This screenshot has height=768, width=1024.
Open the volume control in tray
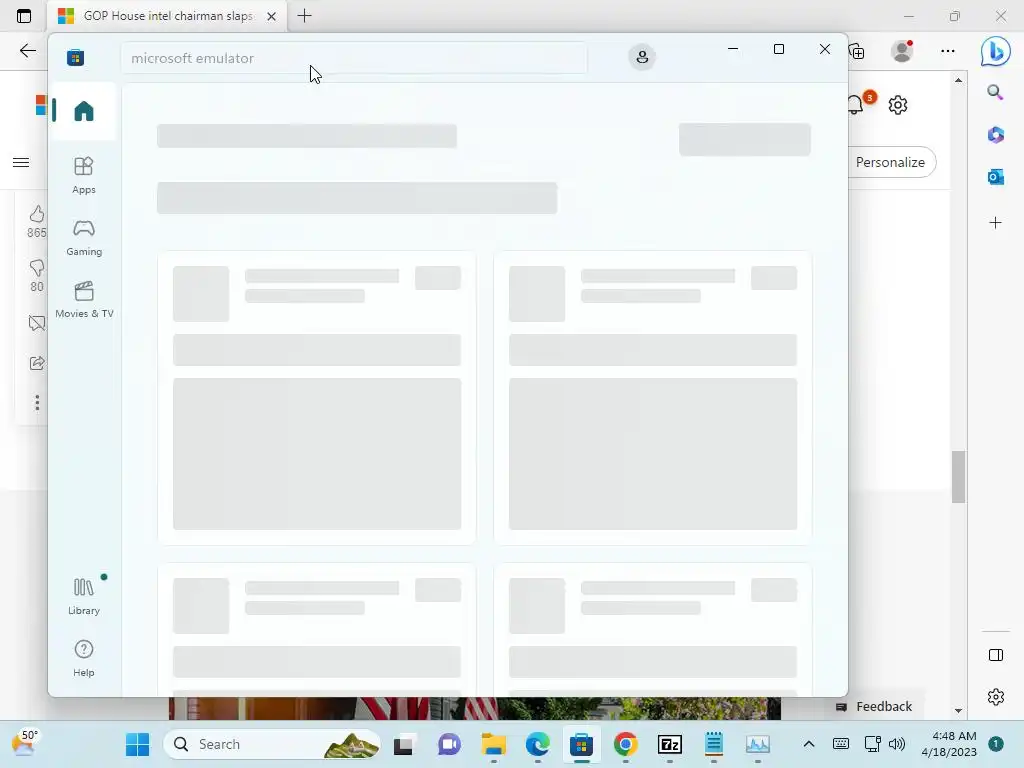897,744
